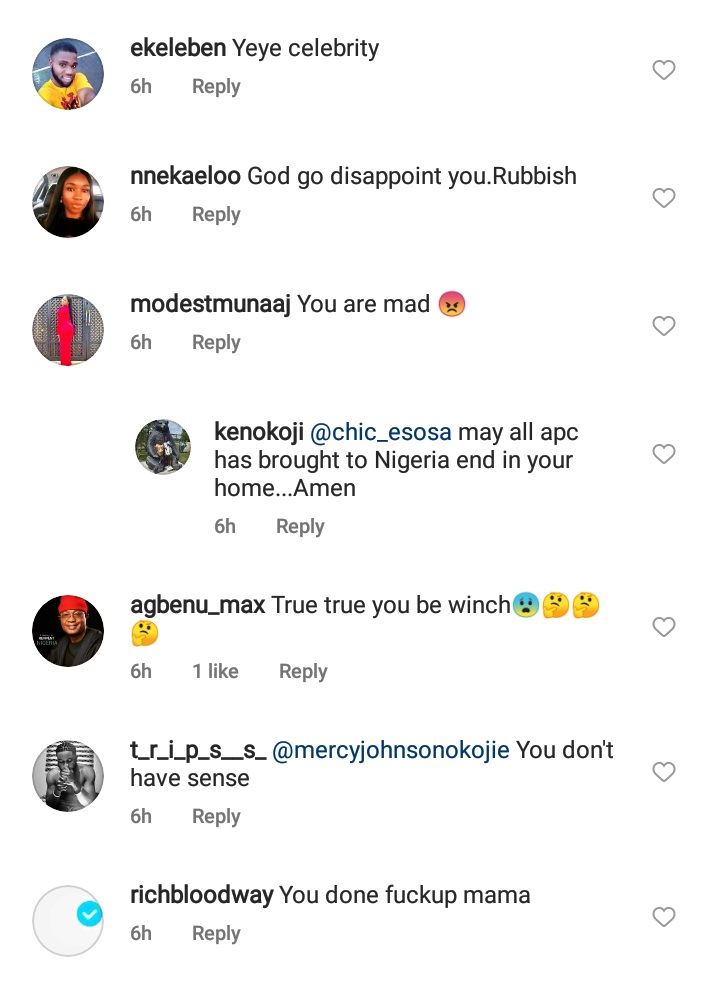Tap the heart beside t_r_i_p_s__s_ comment
Viewport: 720px width, 1005px height.
tap(663, 772)
